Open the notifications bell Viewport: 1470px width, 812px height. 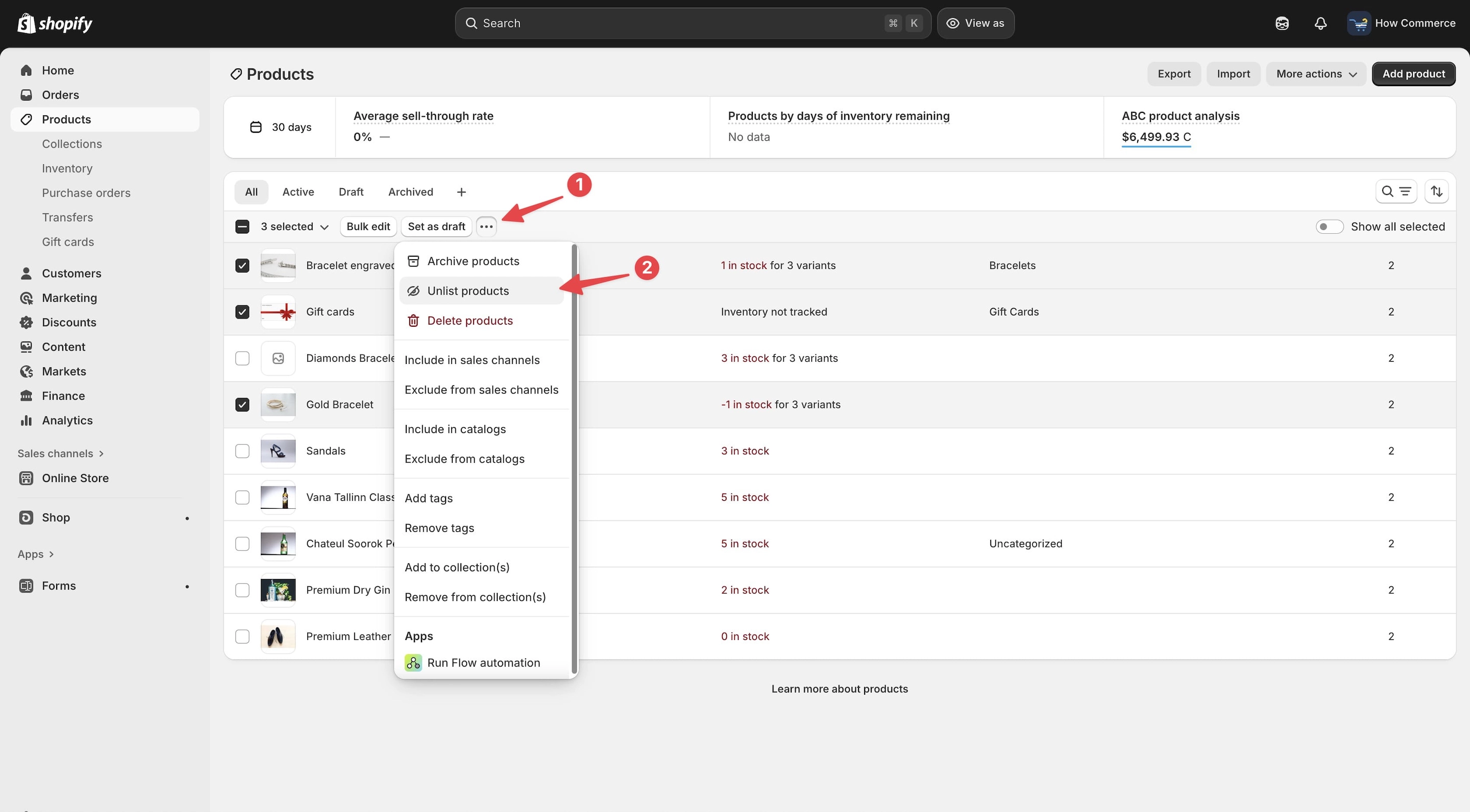pos(1320,23)
